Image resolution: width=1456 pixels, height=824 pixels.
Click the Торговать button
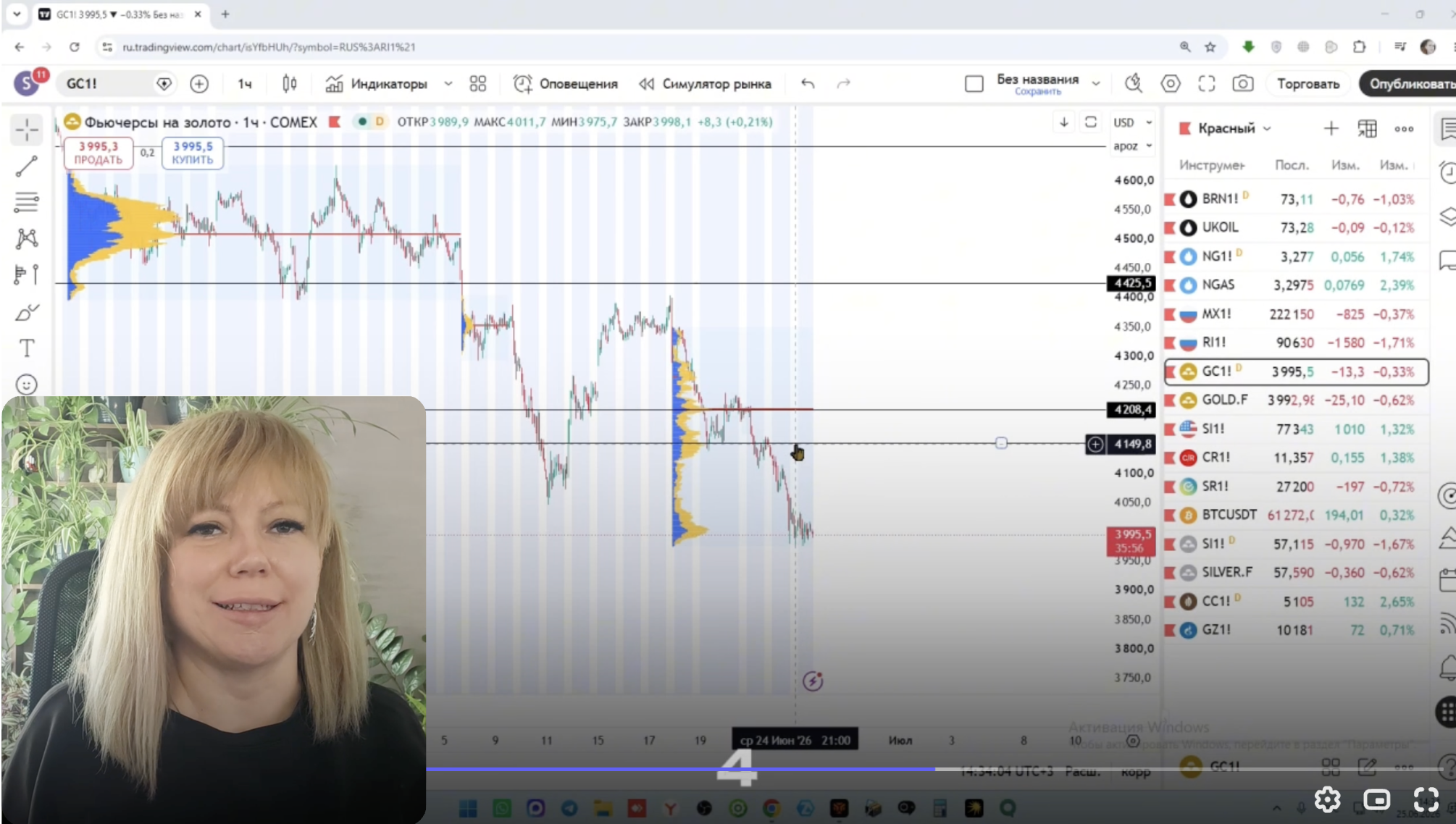[1308, 84]
